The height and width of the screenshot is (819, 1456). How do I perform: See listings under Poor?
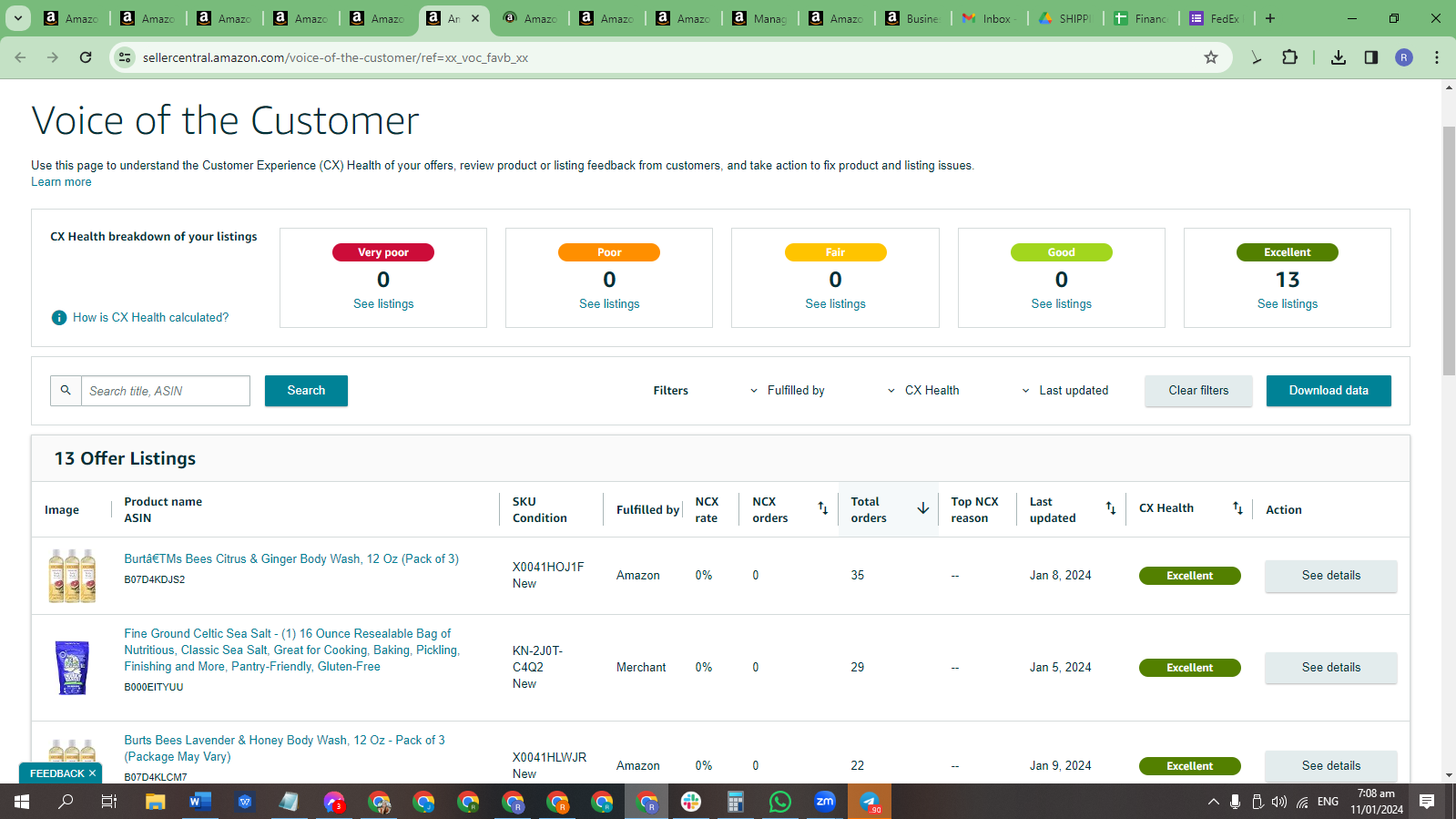(x=609, y=304)
